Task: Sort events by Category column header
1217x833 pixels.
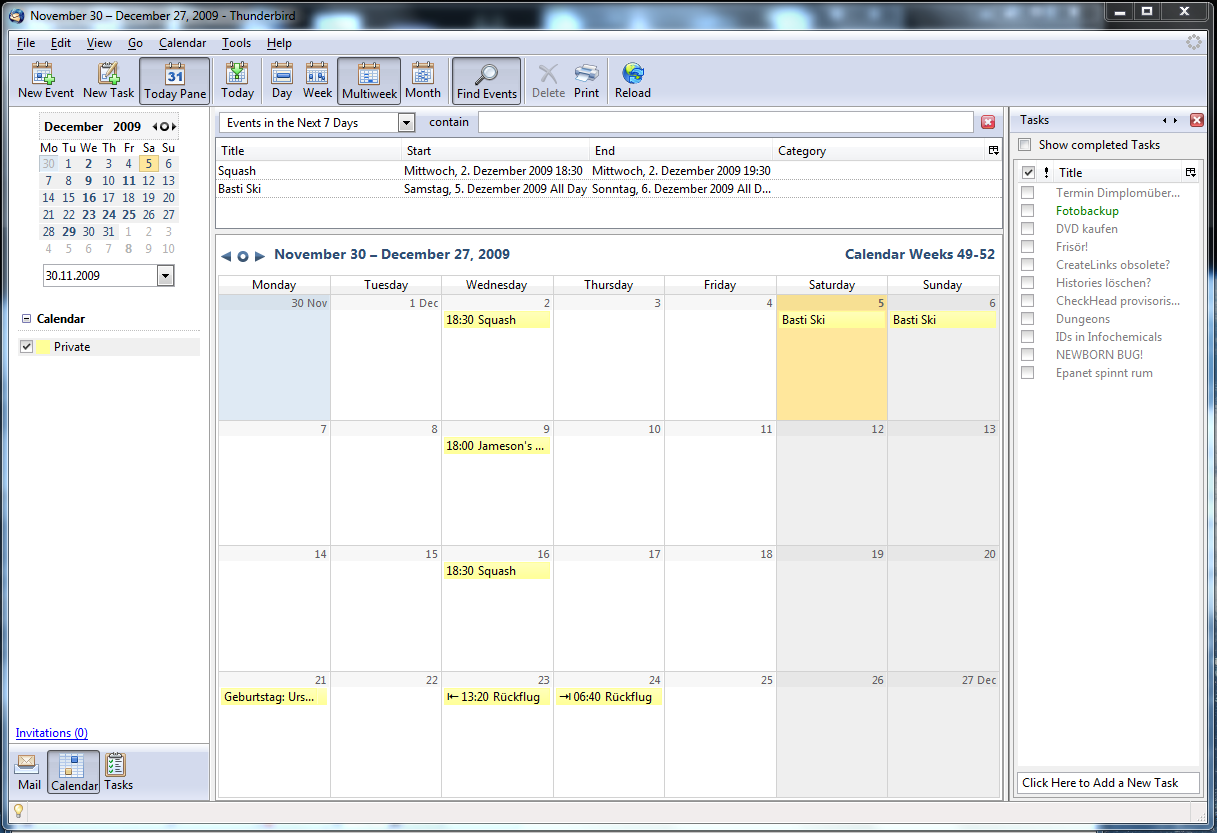Action: click(879, 151)
